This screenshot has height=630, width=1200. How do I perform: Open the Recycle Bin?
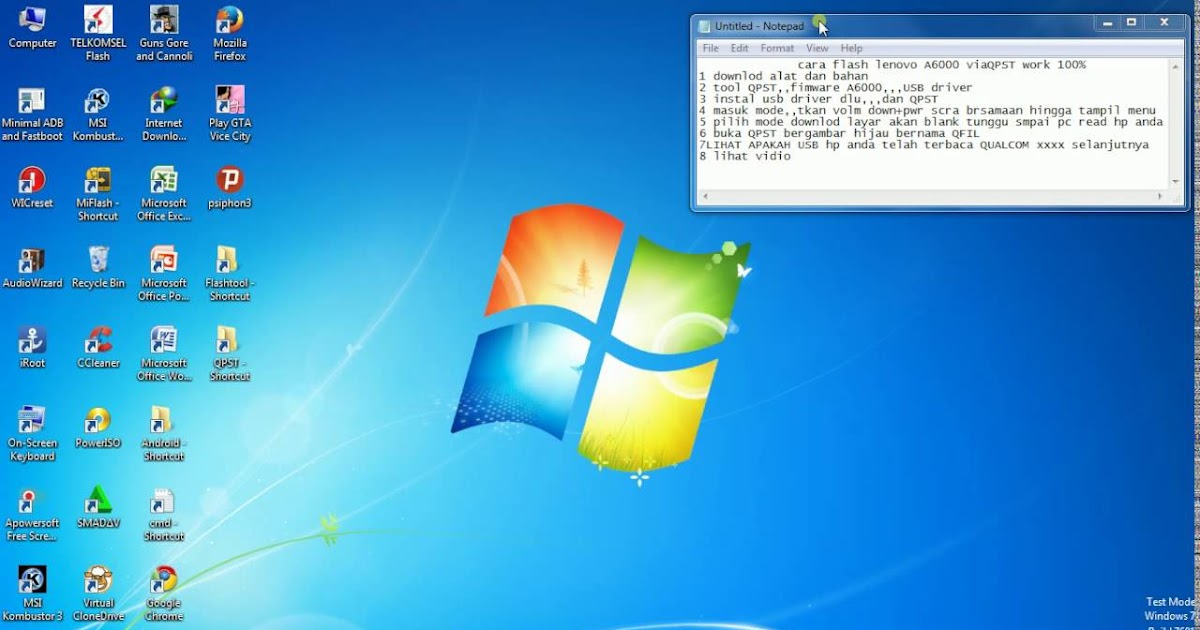click(97, 267)
